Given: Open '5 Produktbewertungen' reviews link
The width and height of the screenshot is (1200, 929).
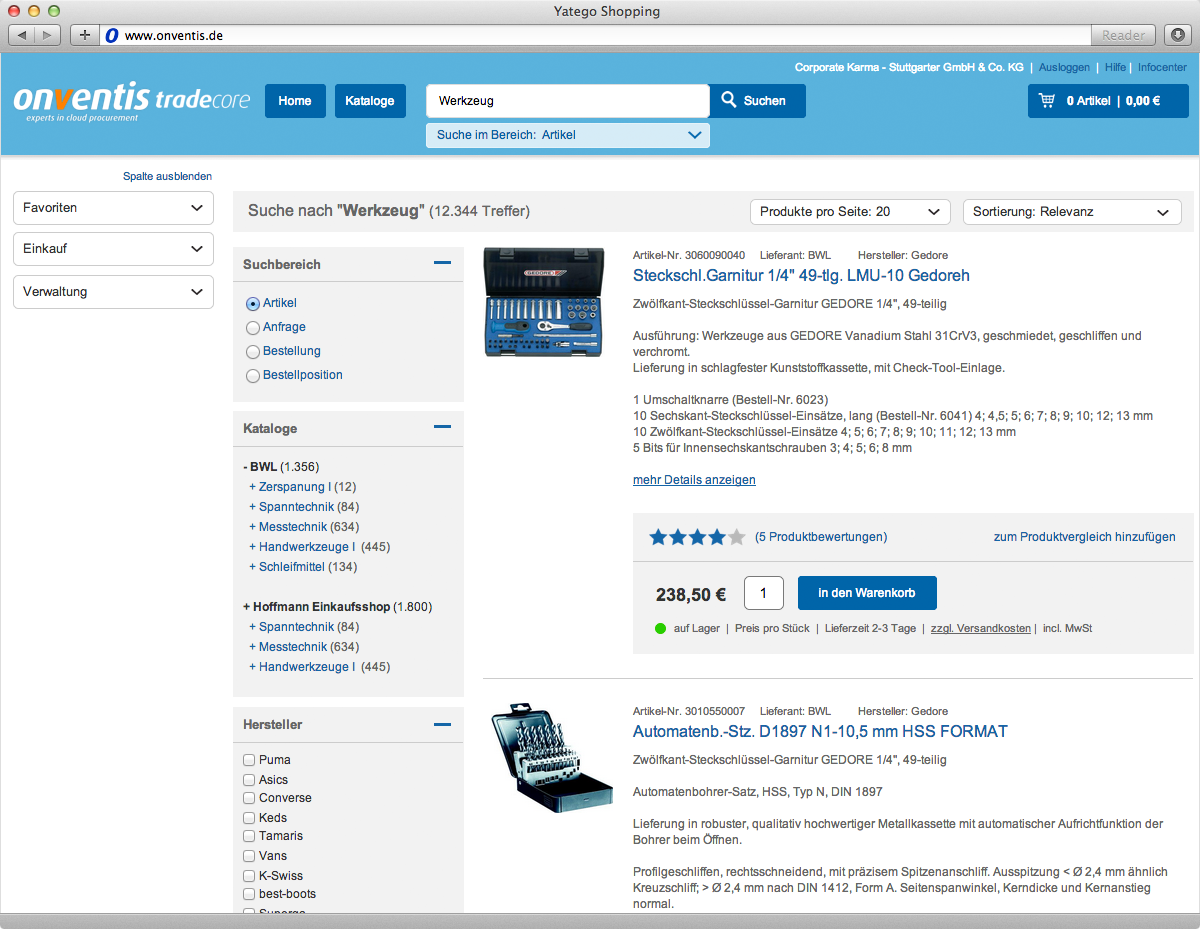Looking at the screenshot, I should tap(821, 537).
